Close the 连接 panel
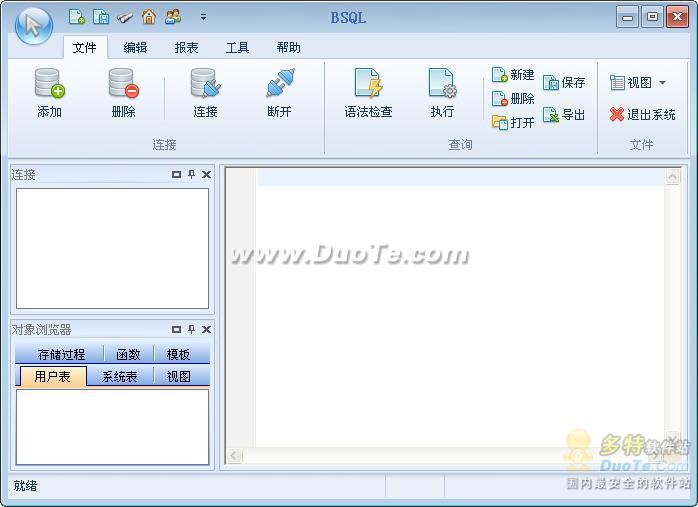Image resolution: width=698 pixels, height=507 pixels. (x=207, y=174)
